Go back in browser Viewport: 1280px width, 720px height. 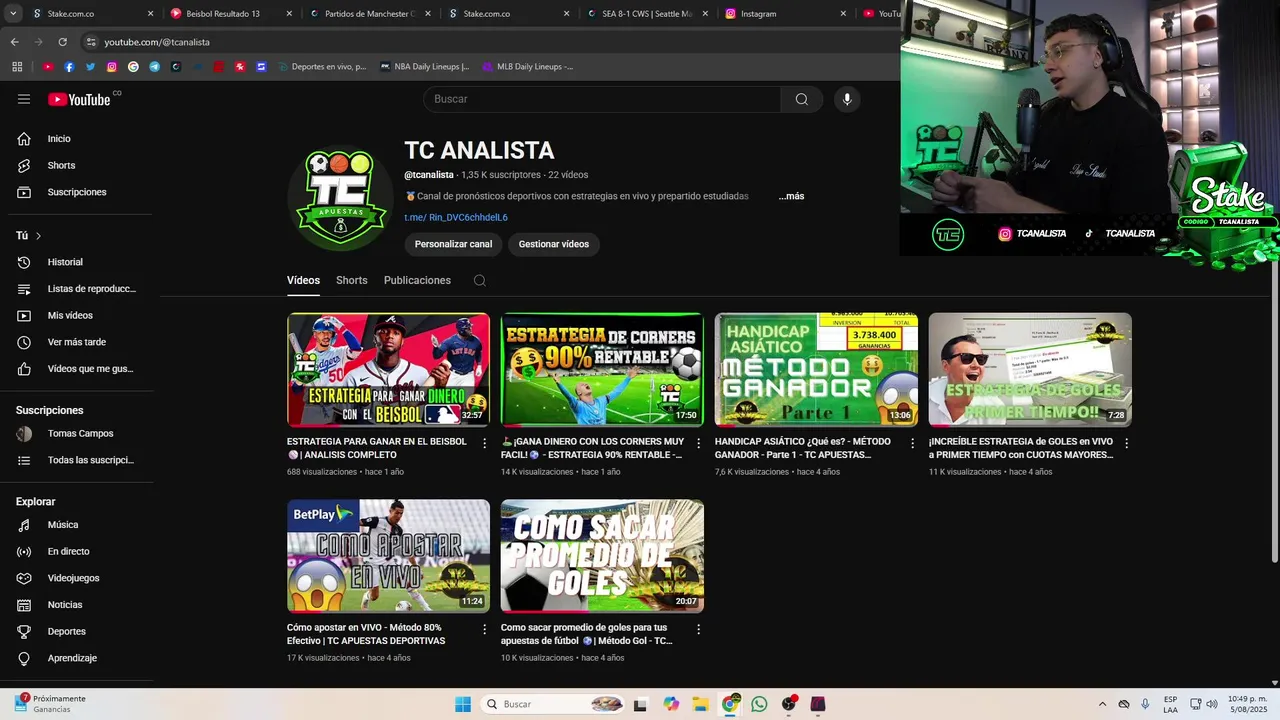(14, 42)
